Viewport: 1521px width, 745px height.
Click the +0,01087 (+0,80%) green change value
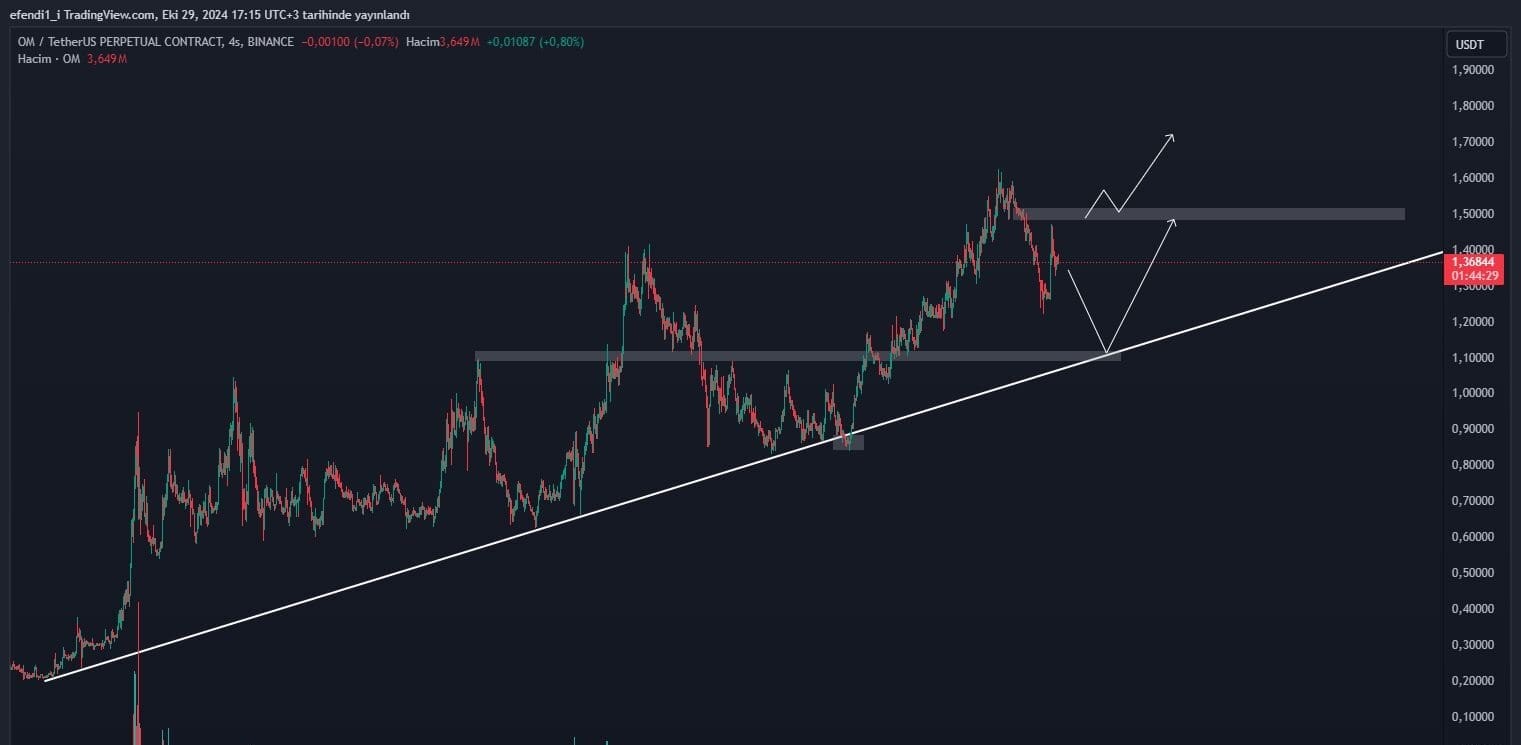(535, 42)
